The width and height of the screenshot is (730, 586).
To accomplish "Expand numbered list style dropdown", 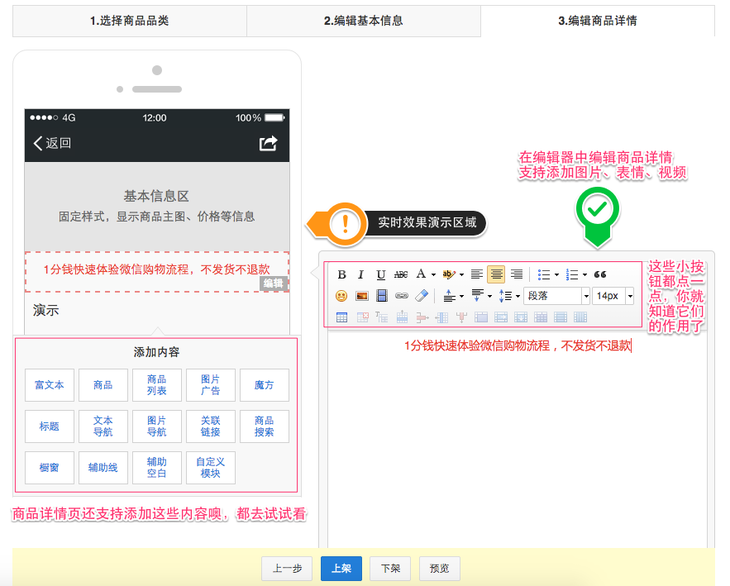I will coord(585,275).
